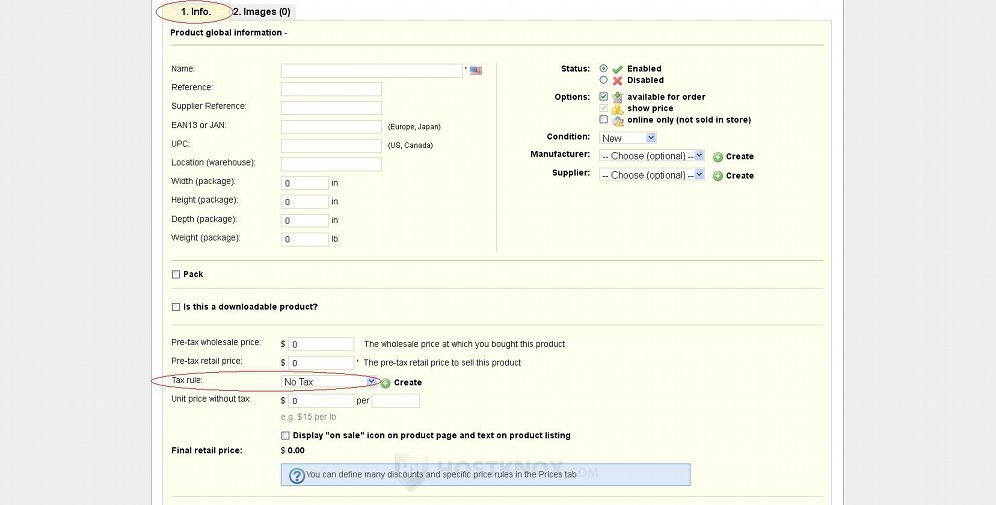Click the Pre-tax retail price field

[x=321, y=363]
